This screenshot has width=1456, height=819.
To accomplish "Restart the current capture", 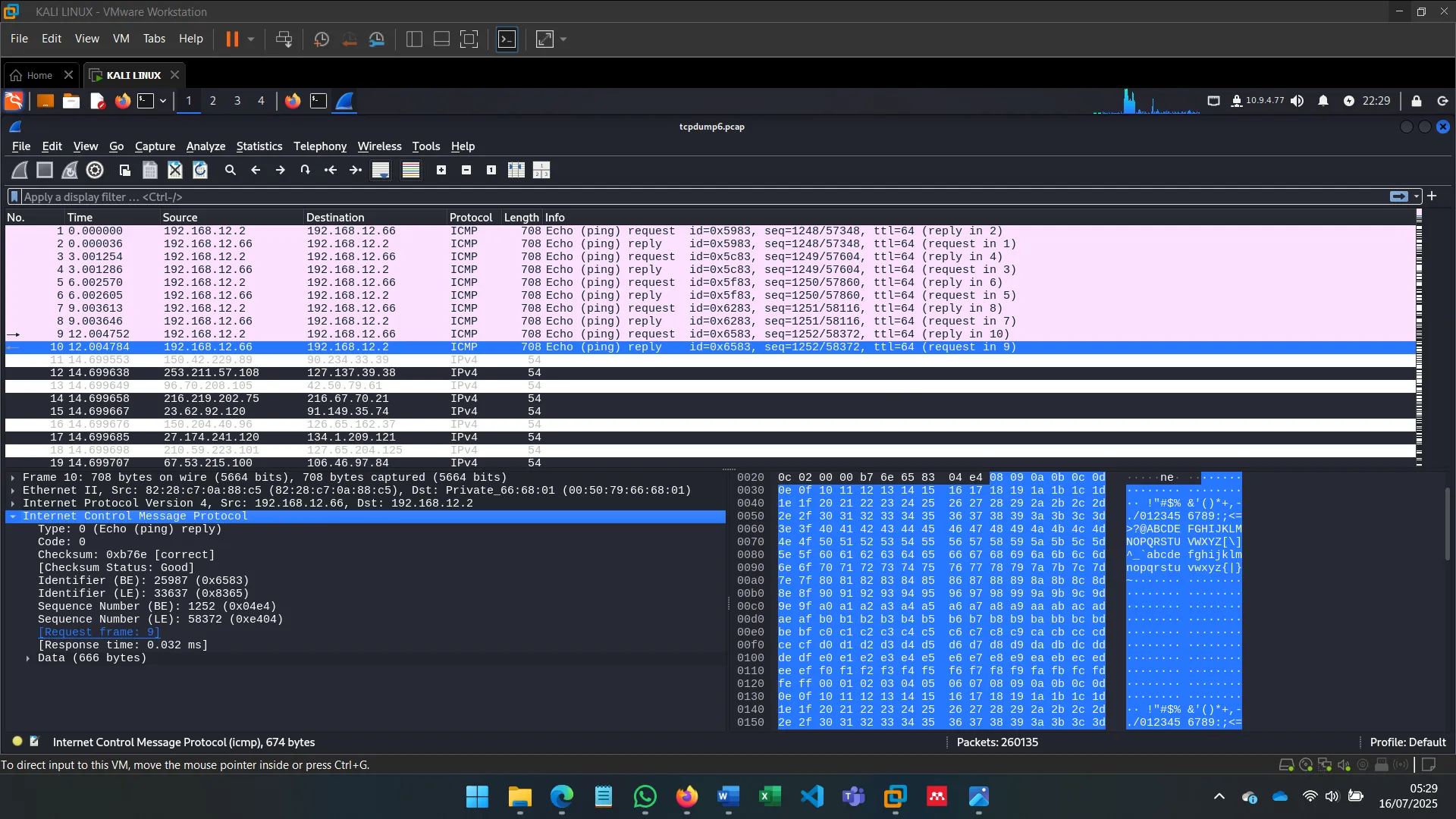I will [x=70, y=170].
